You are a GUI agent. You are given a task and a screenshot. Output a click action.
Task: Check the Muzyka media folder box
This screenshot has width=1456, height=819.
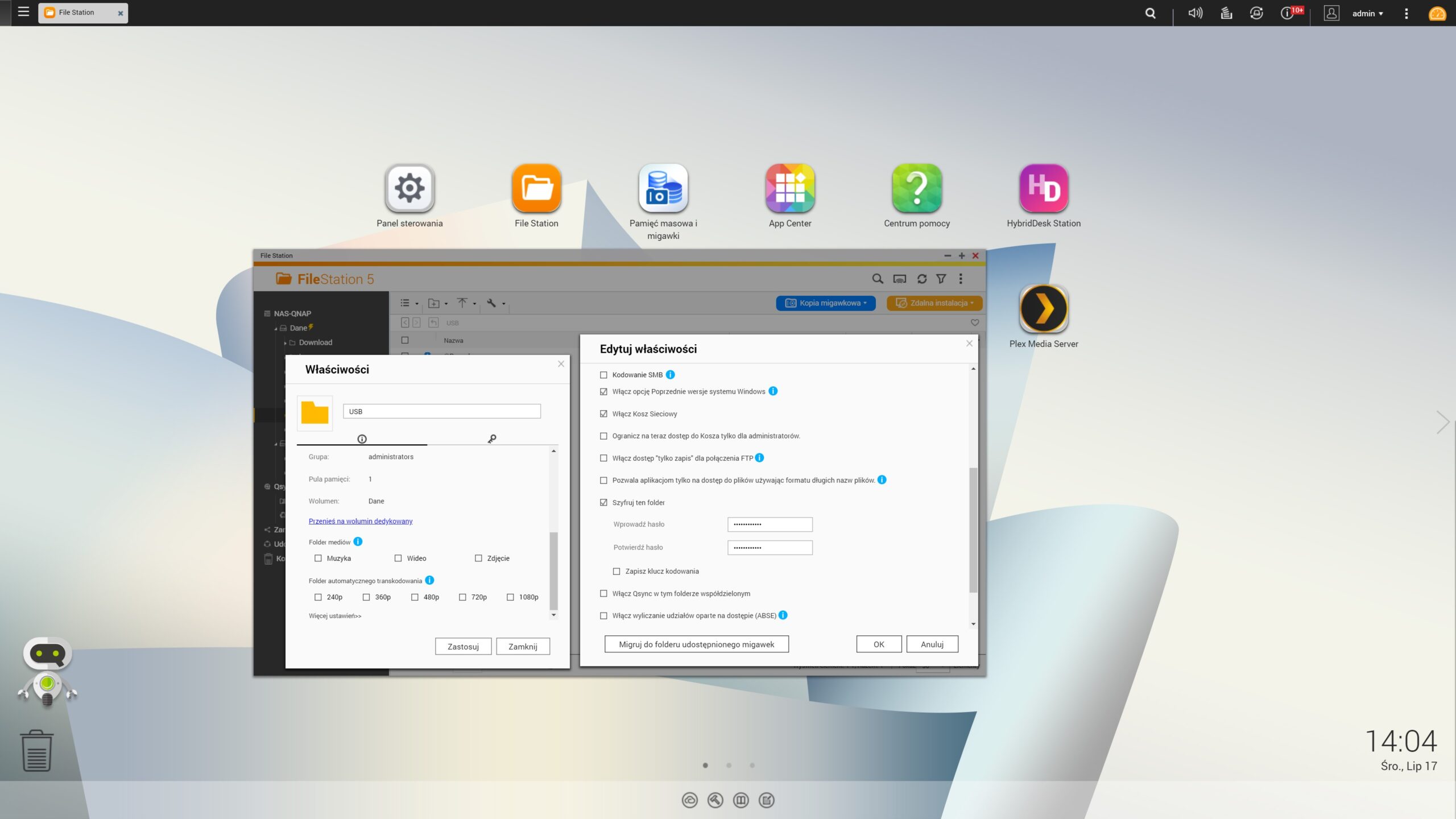pyautogui.click(x=318, y=558)
